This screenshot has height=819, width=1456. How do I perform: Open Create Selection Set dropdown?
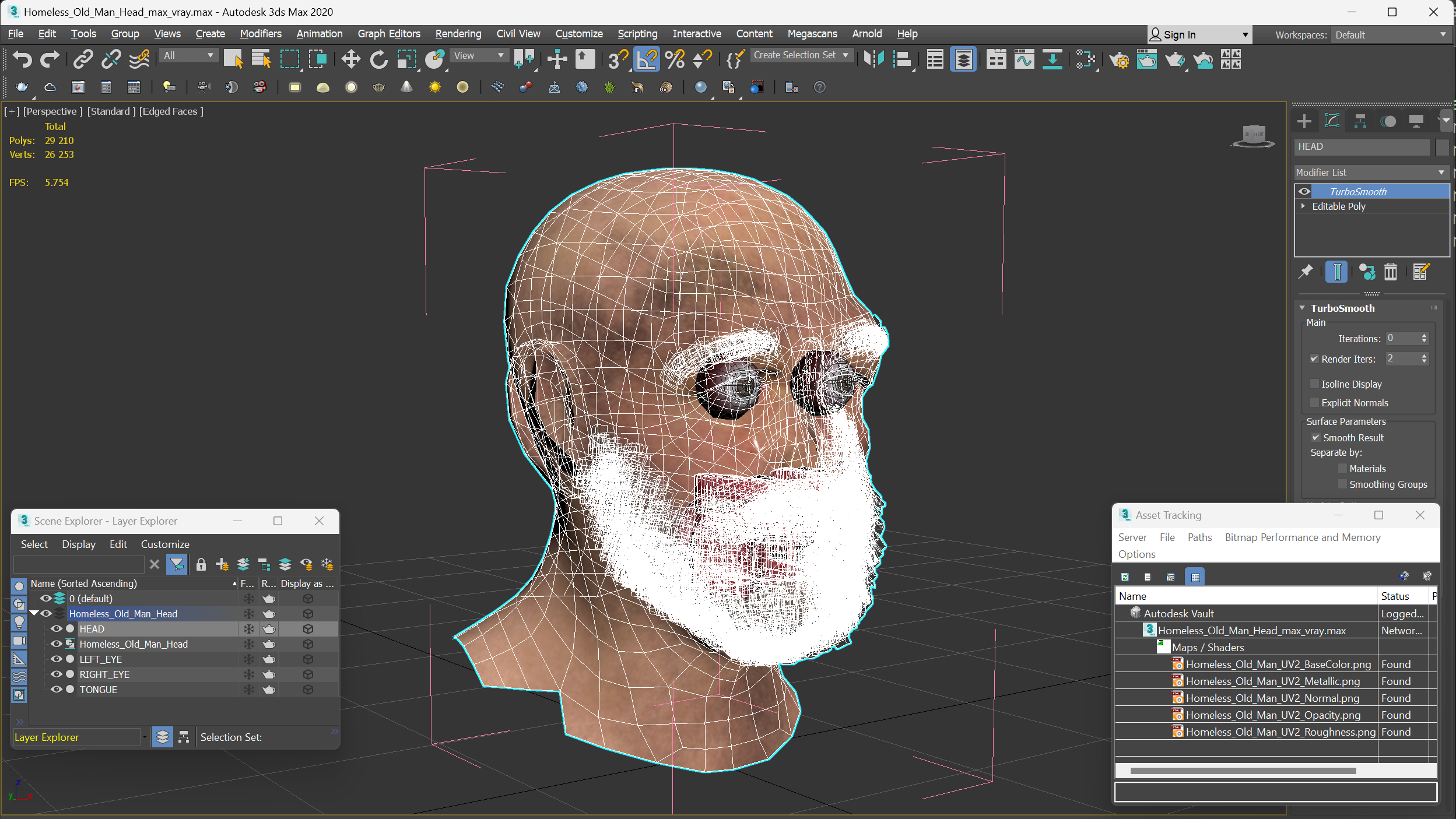pos(802,55)
